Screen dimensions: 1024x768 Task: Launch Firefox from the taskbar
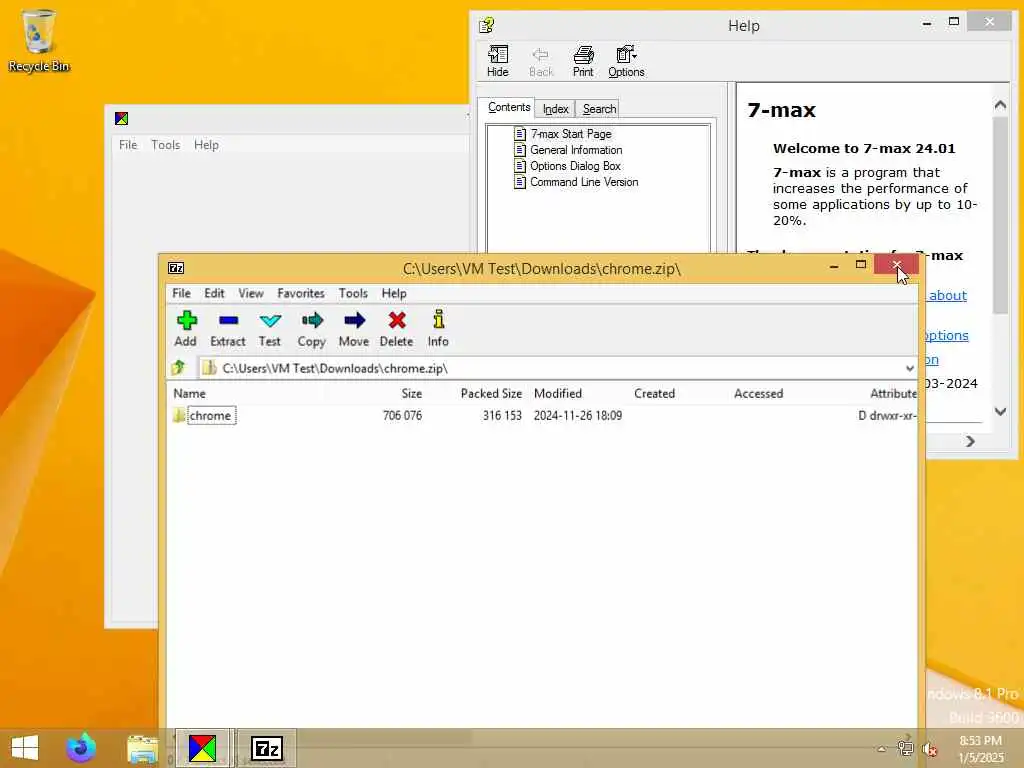[82, 748]
